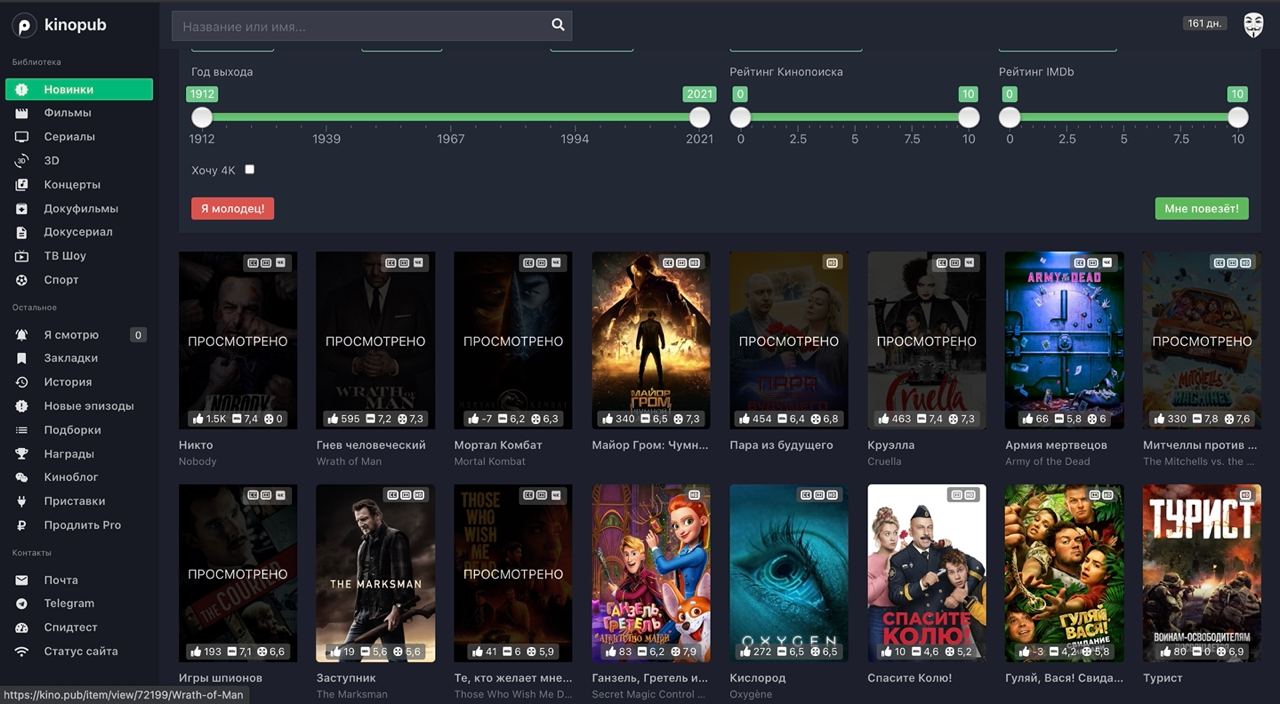Open the Спасите Колю poster thumbnail
Viewport: 1280px width, 704px height.
[927, 573]
